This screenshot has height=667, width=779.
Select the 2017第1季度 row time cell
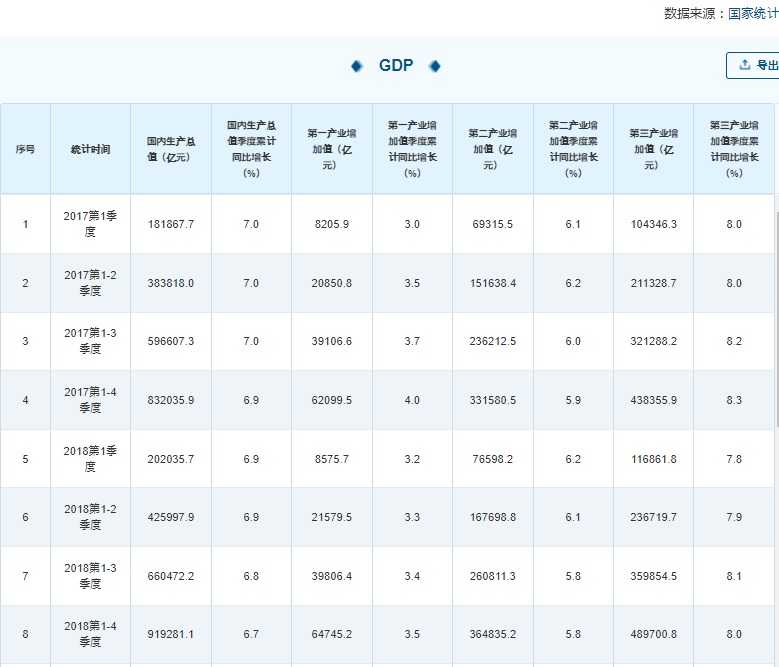click(90, 224)
